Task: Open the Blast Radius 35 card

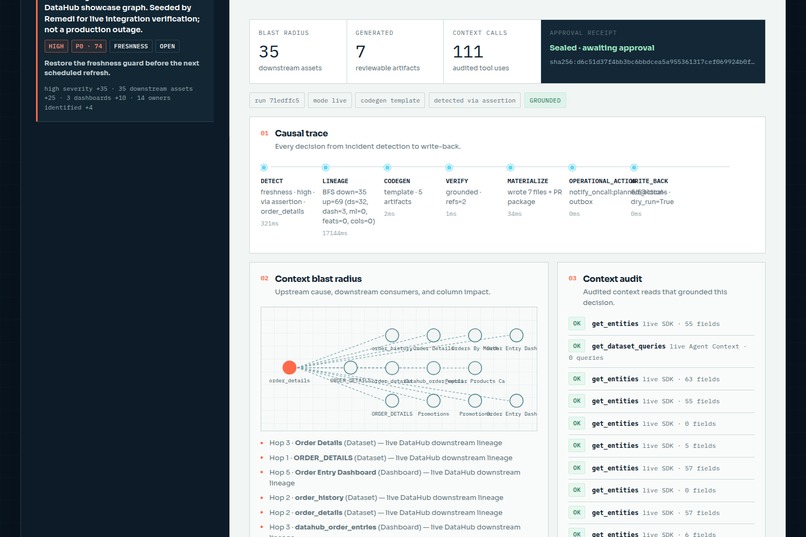Action: (298, 51)
